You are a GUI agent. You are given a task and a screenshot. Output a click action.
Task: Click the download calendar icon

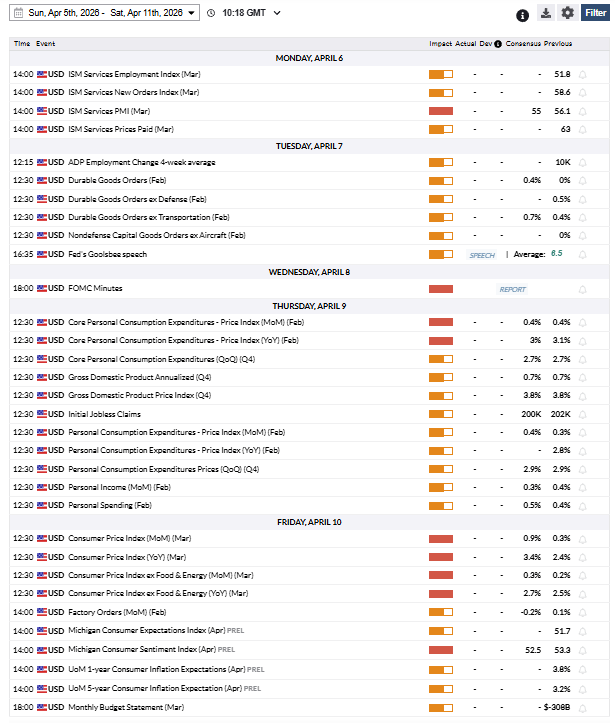point(545,13)
